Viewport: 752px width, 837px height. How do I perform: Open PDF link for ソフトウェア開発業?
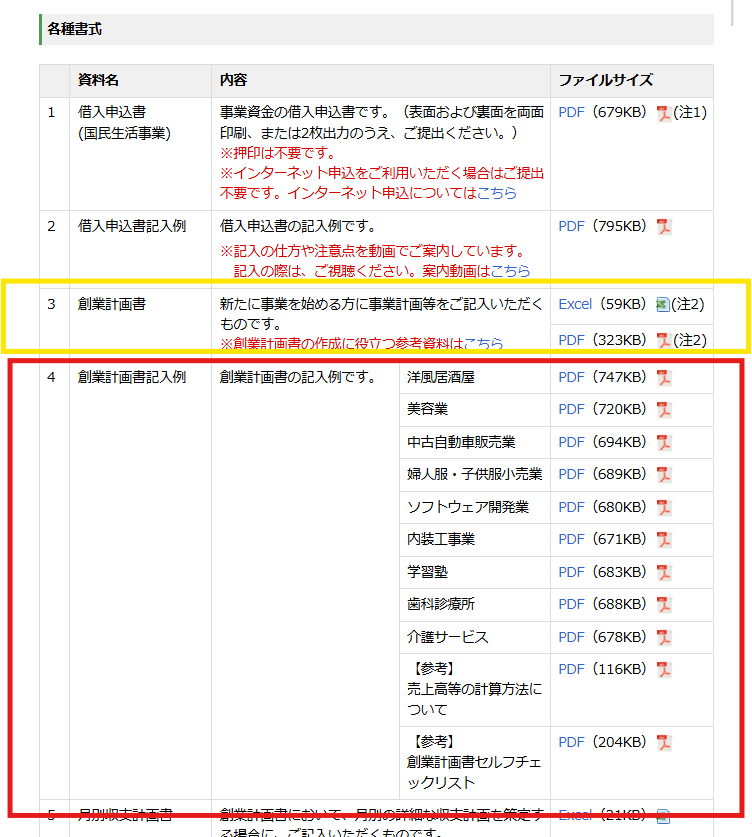coord(571,507)
